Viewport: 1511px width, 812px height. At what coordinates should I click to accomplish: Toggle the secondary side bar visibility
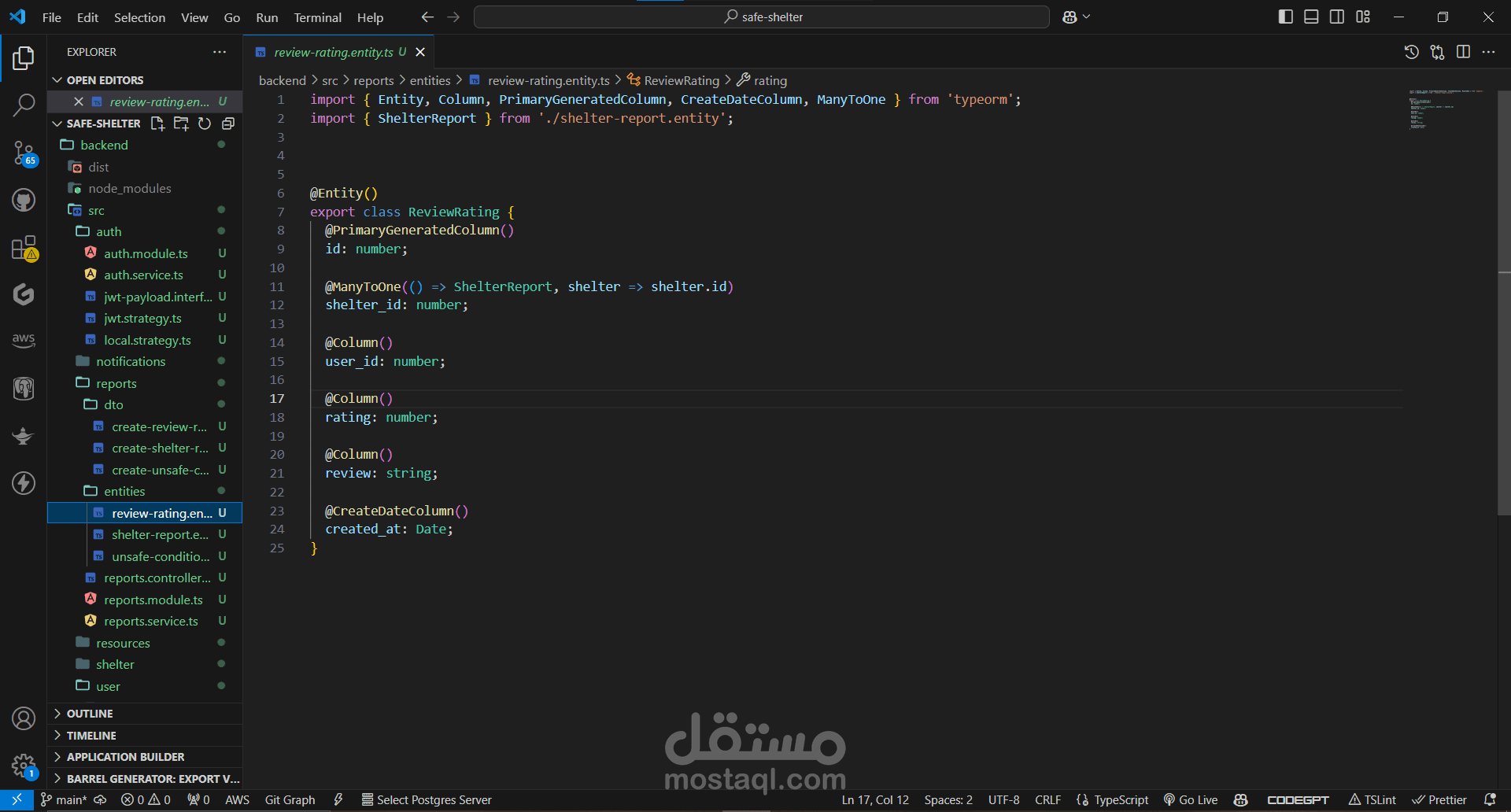[1337, 17]
